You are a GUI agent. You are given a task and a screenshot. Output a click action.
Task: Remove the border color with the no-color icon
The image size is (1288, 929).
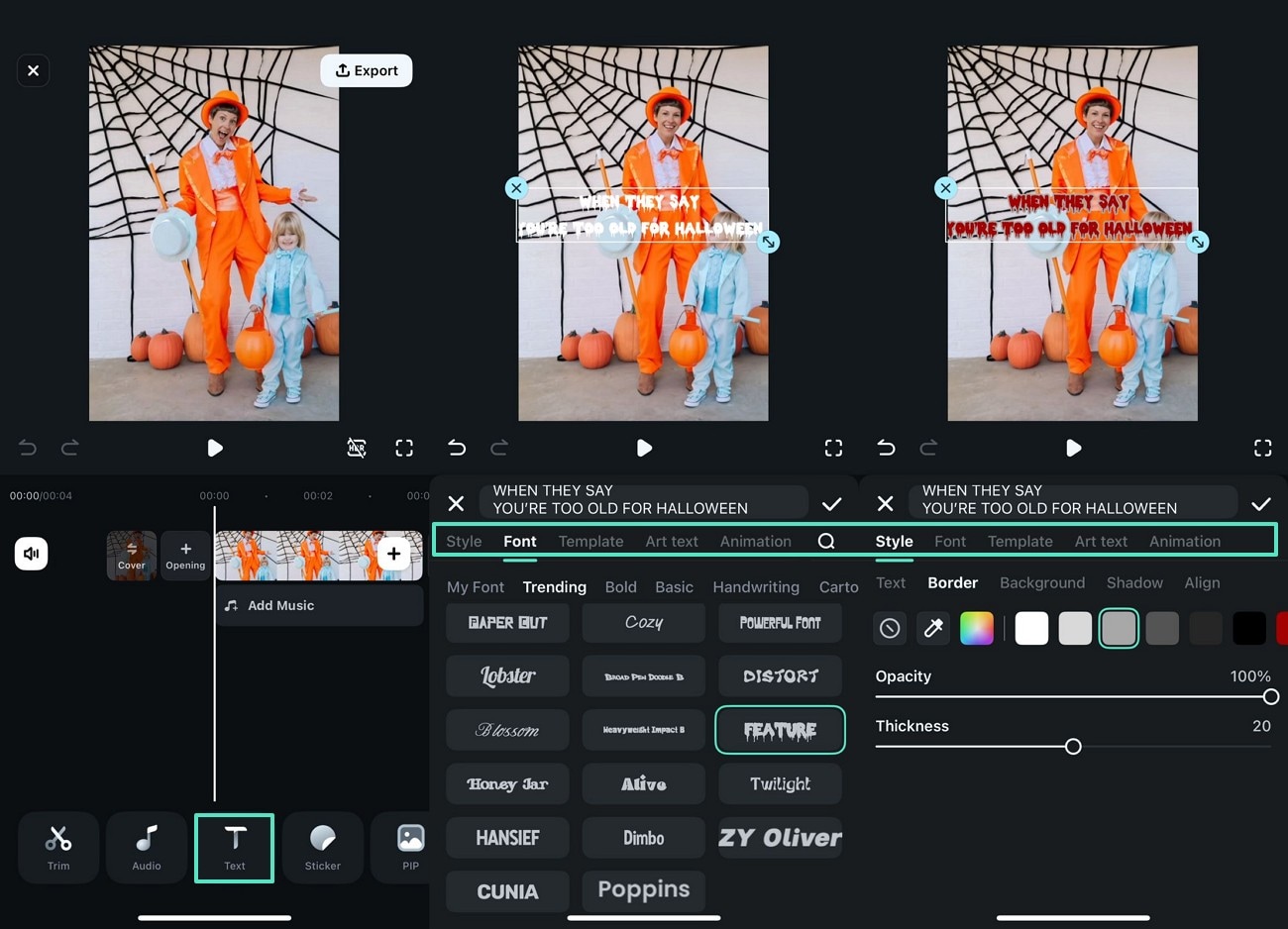click(x=890, y=628)
